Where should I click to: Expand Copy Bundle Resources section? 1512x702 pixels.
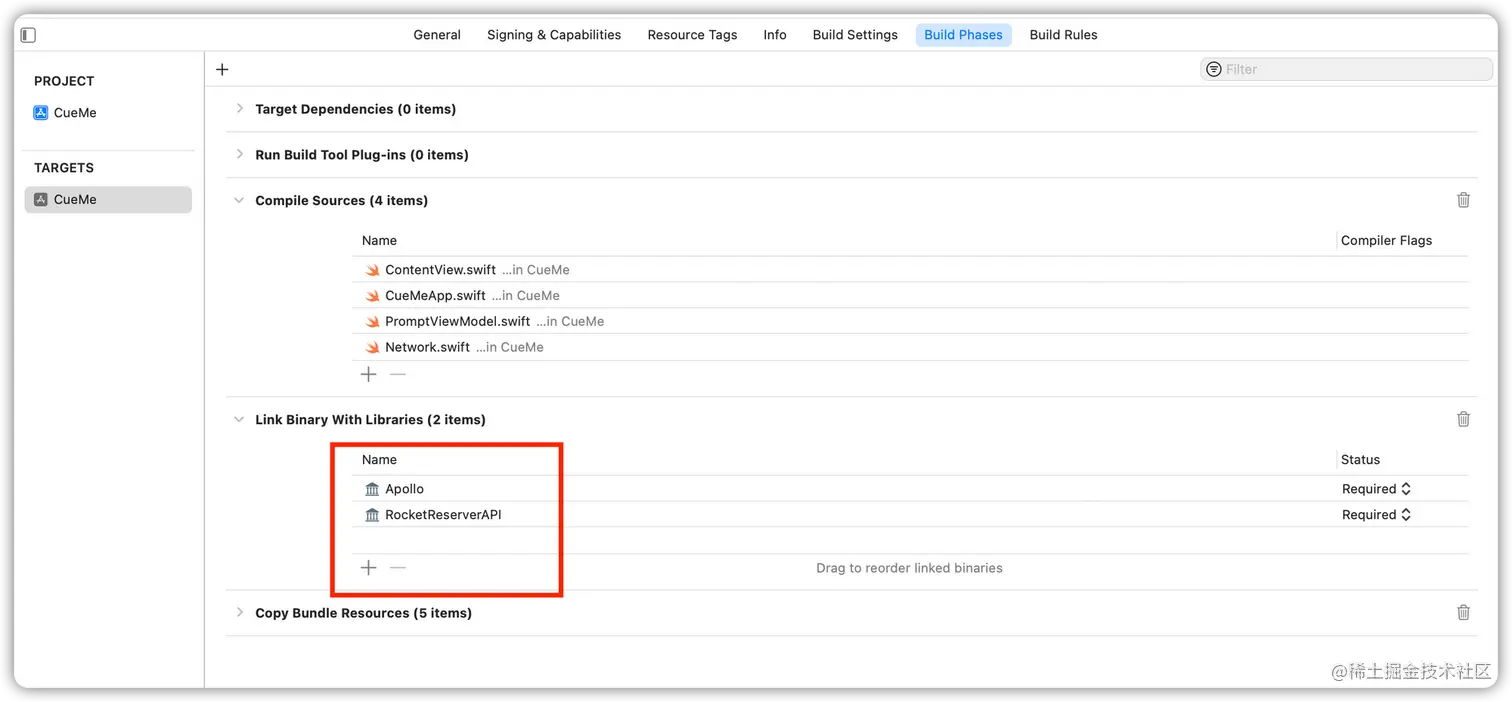[x=239, y=612]
